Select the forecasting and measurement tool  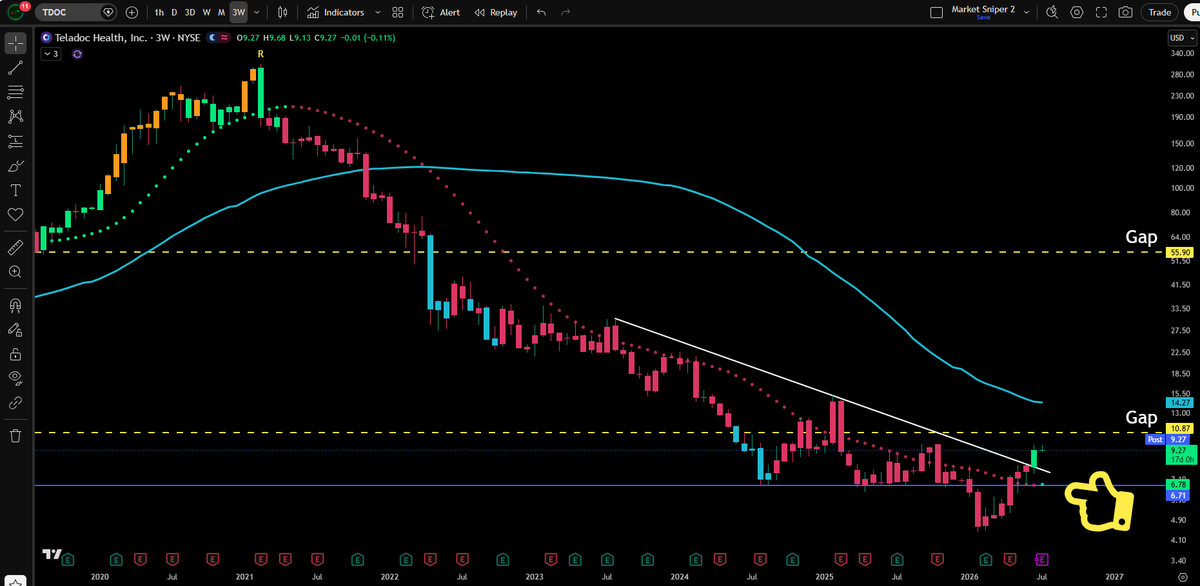(x=15, y=141)
